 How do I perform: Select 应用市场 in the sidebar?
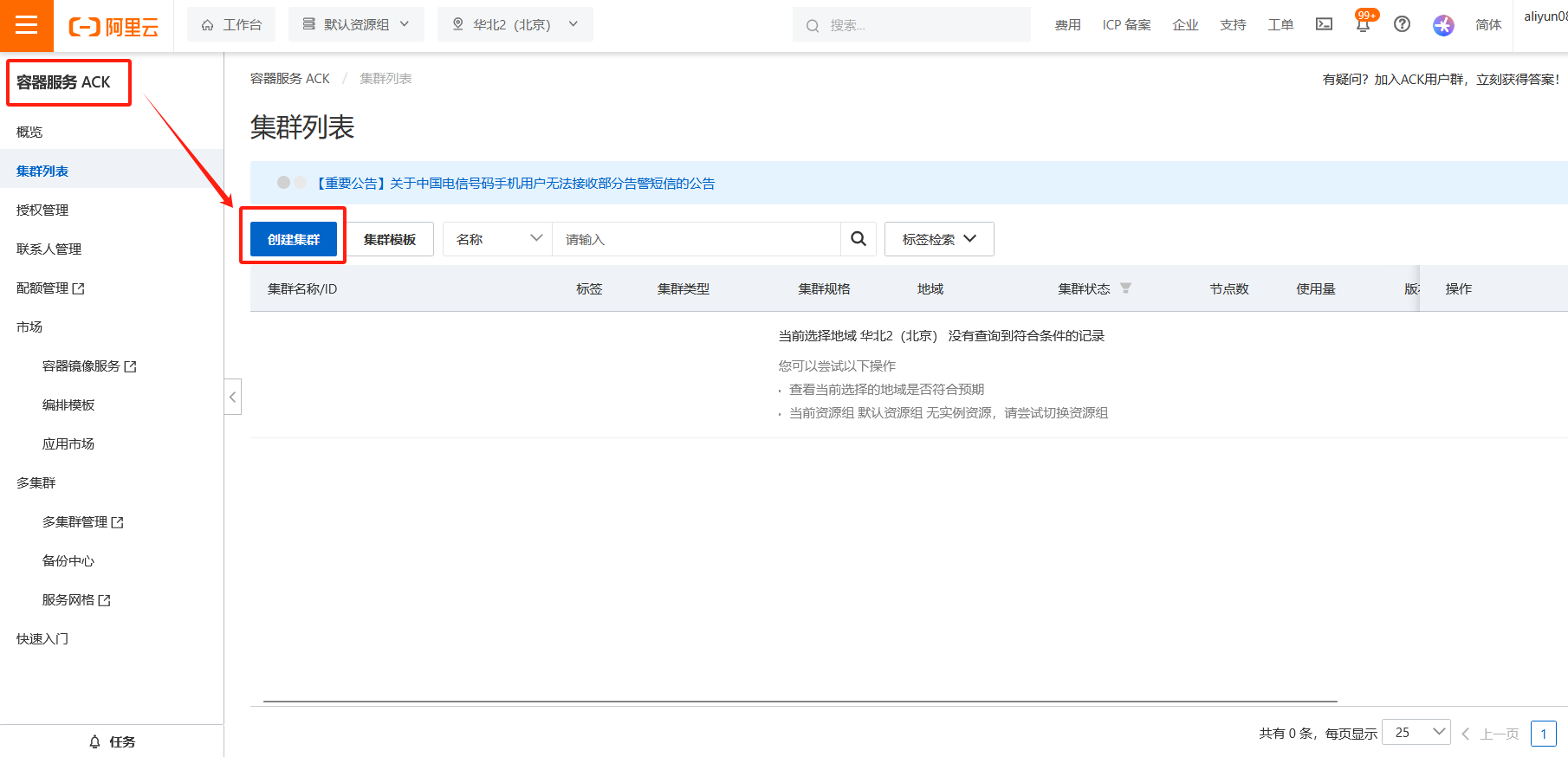point(68,443)
